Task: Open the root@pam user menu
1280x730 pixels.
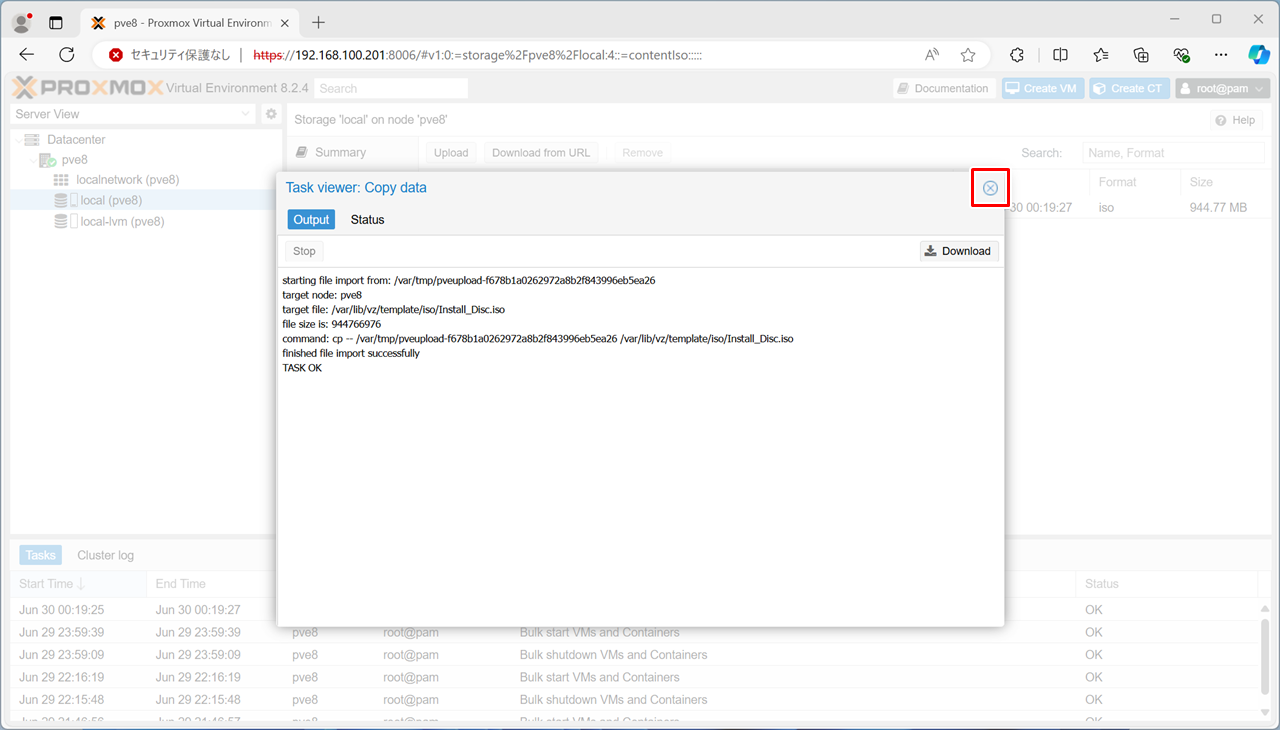Action: click(1221, 88)
